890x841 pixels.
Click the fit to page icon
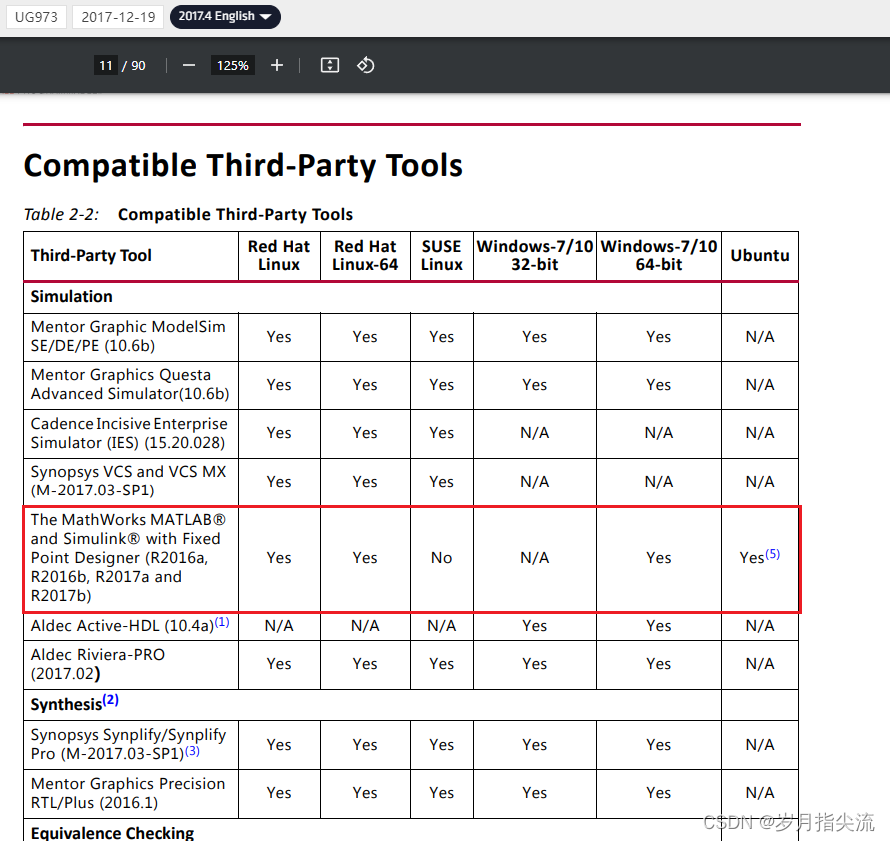point(330,65)
